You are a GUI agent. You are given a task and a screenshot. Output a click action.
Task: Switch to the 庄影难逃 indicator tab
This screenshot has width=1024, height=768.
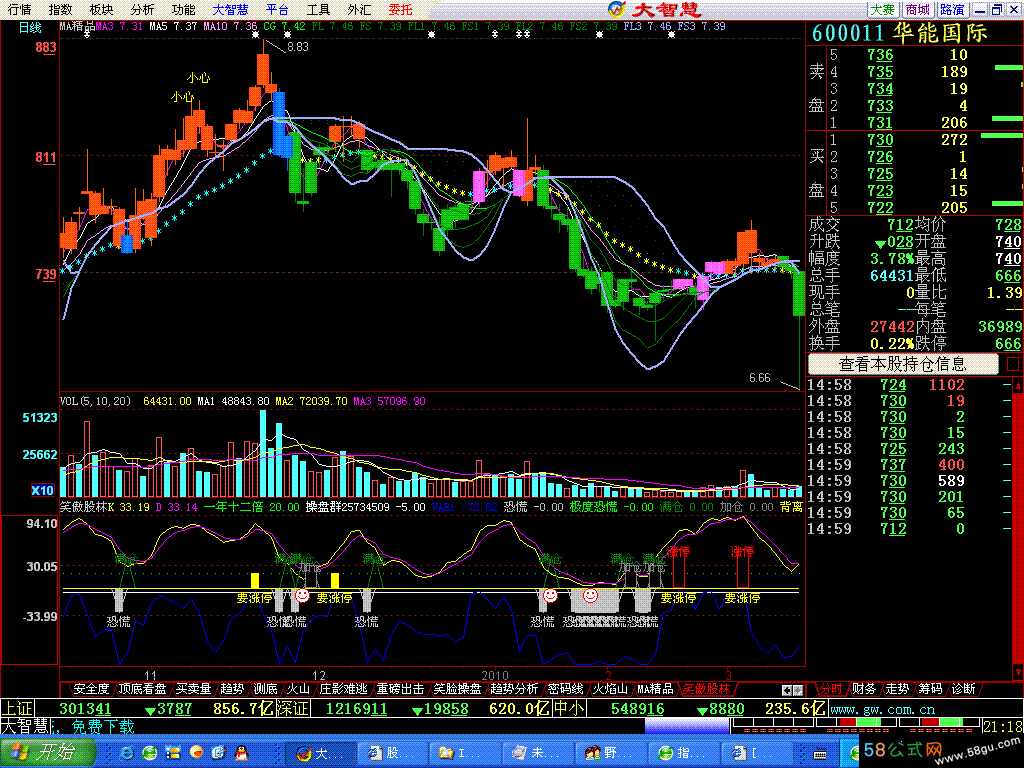344,689
